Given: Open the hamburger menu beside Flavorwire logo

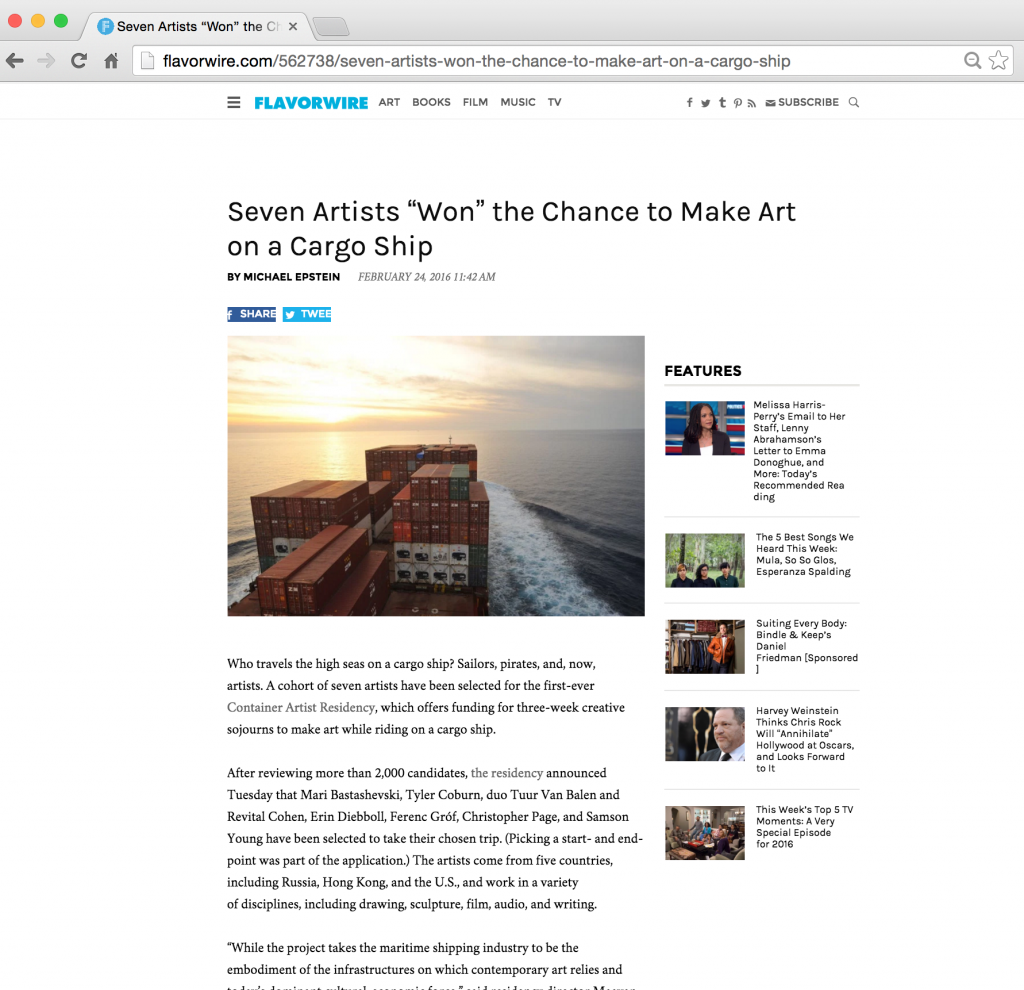Looking at the screenshot, I should tap(234, 103).
